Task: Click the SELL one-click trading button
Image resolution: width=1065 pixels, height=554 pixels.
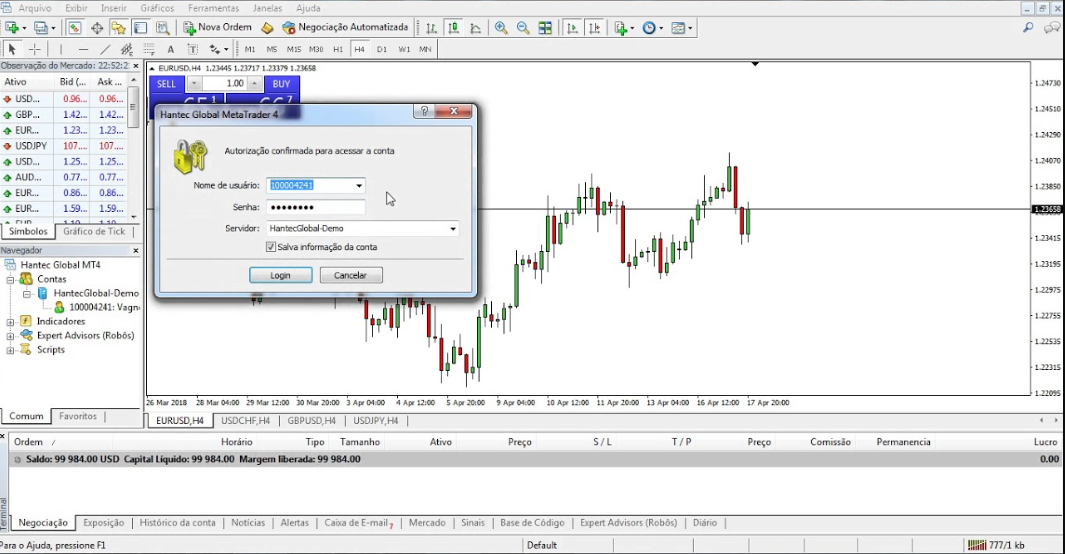Action: 166,84
